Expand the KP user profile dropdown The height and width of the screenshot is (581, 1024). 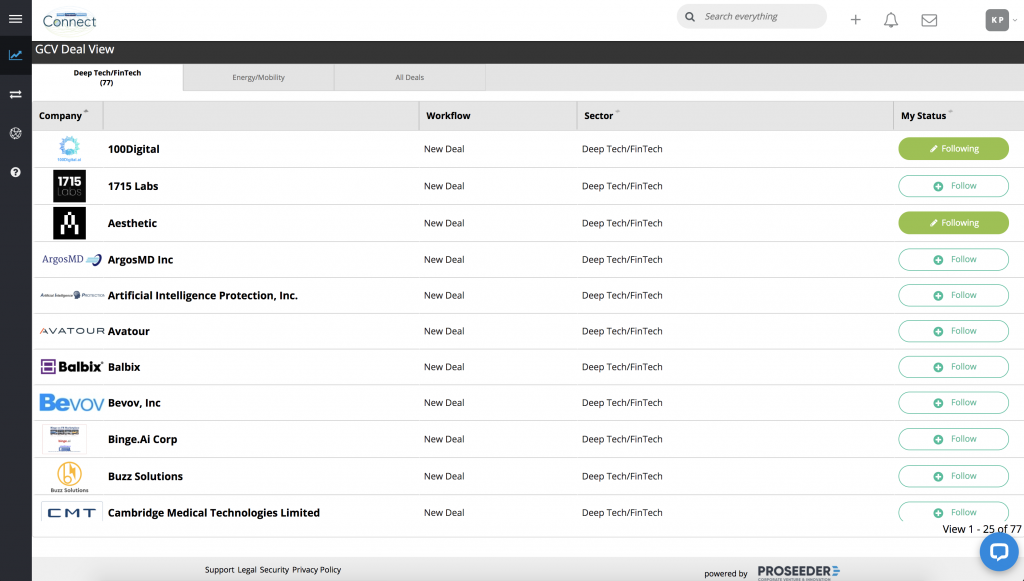point(1000,20)
